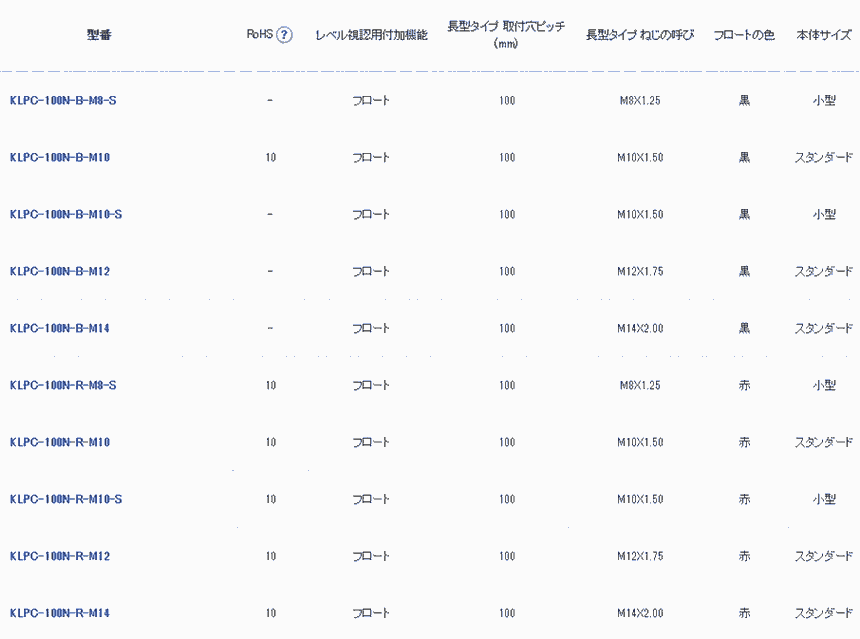This screenshot has width=860, height=639.
Task: Click the RoHS column header text
Action: coord(259,35)
